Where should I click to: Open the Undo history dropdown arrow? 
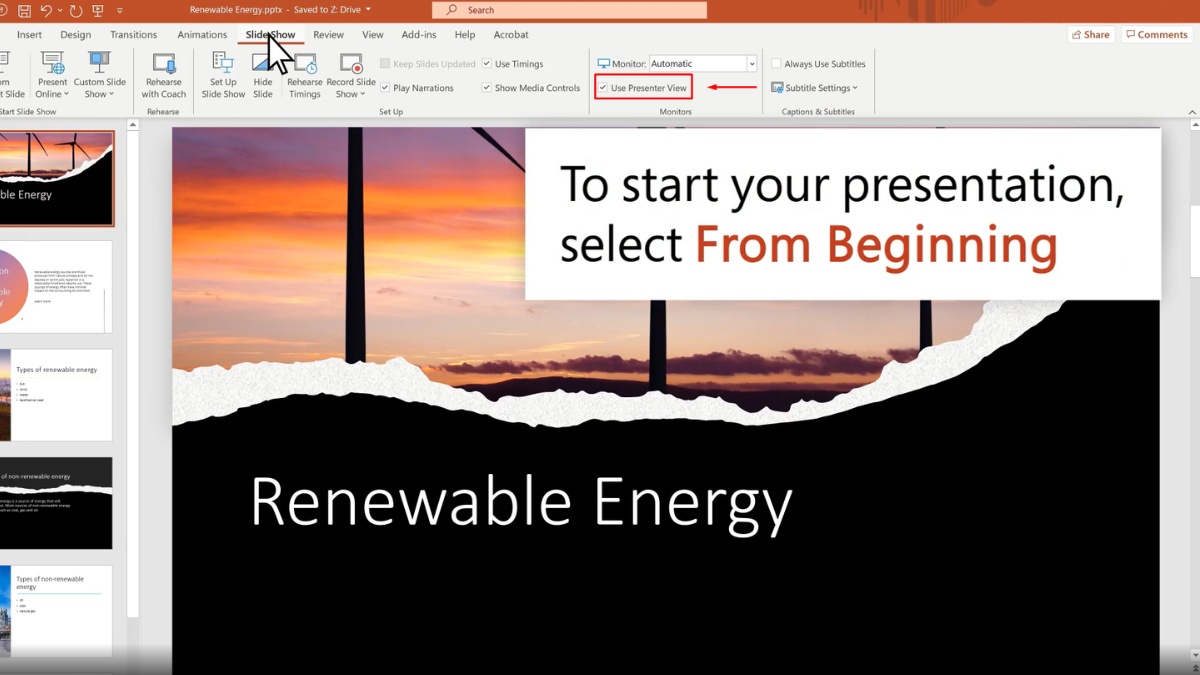(x=59, y=11)
